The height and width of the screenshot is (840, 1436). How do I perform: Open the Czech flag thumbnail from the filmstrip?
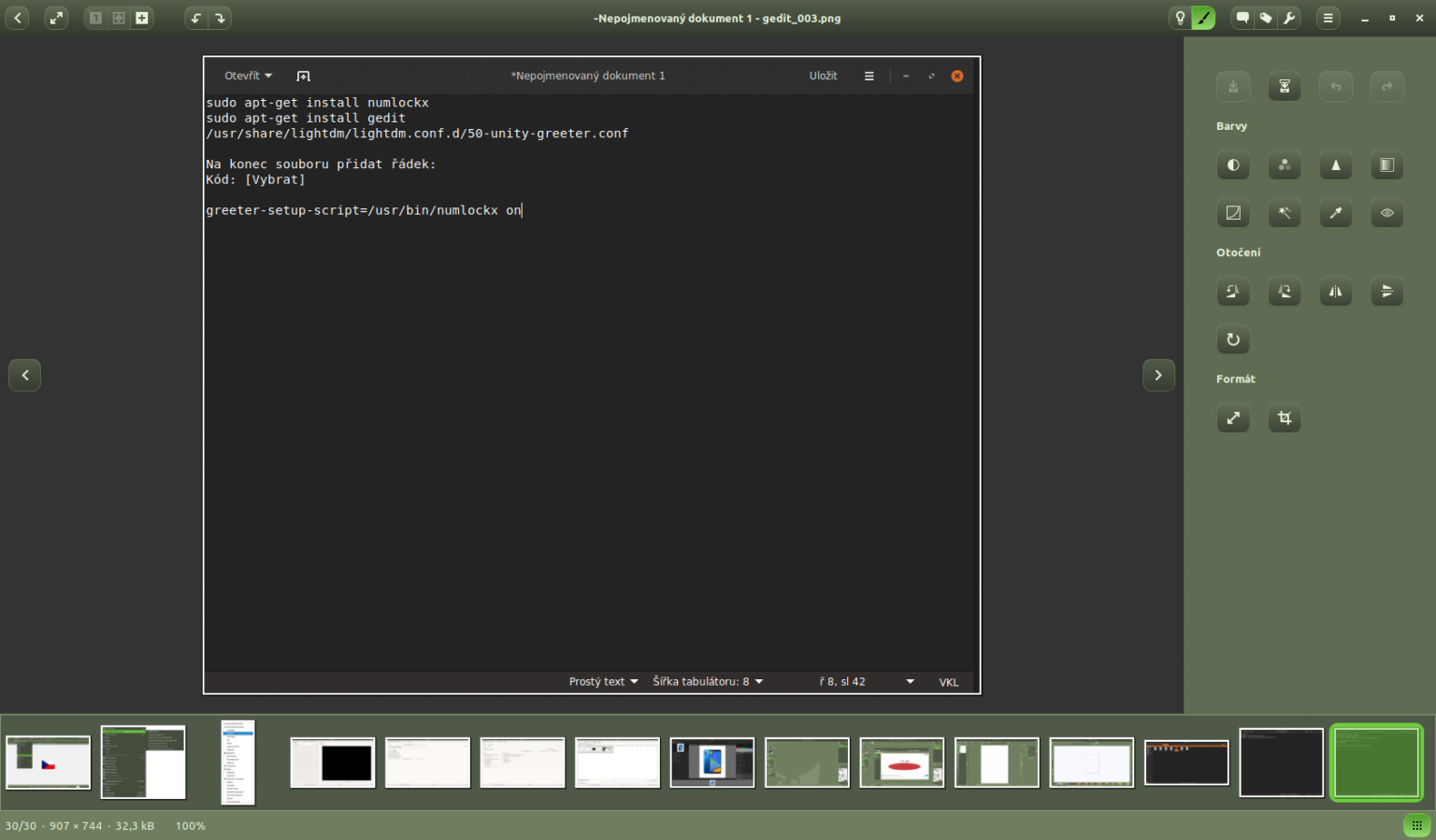(48, 762)
